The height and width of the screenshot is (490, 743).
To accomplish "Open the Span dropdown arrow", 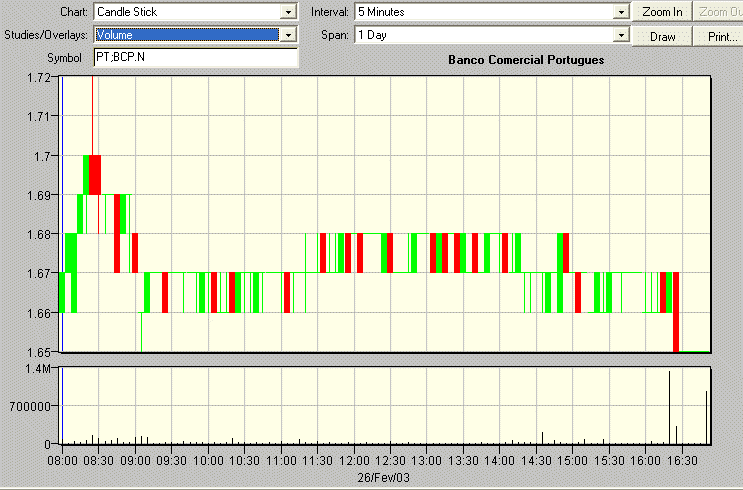I will tap(621, 35).
